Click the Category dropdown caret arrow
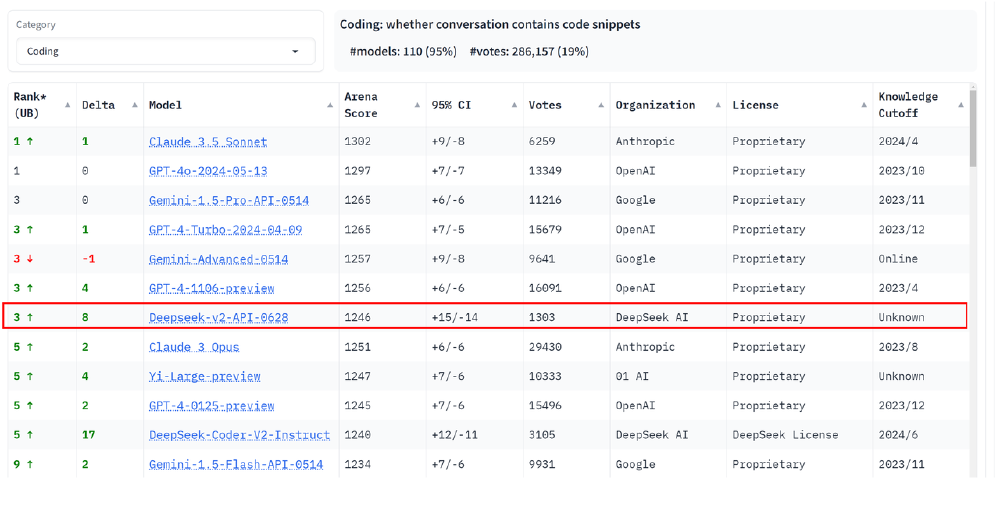This screenshot has width=1000, height=507. coord(295,51)
